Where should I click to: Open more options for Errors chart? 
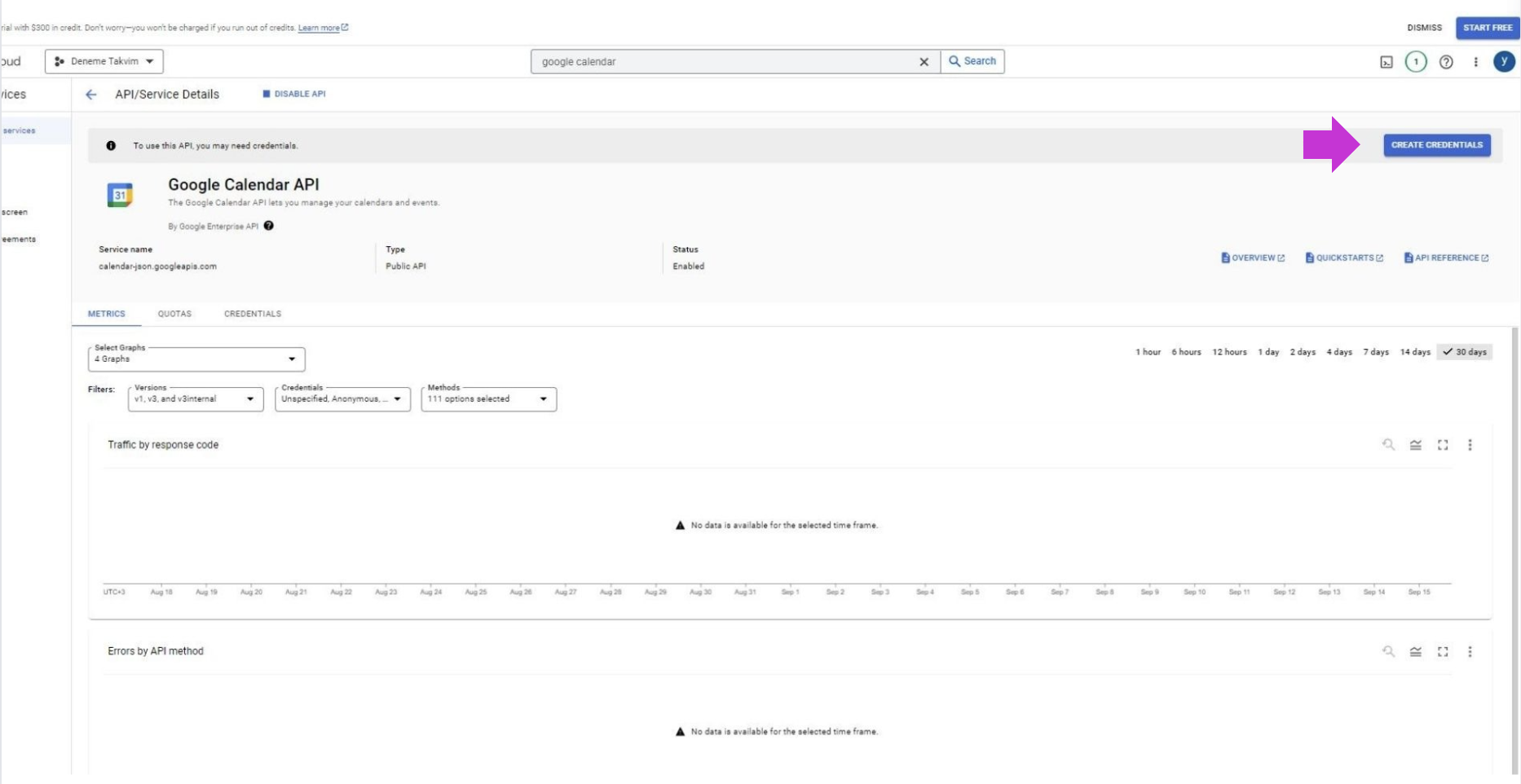1470,651
